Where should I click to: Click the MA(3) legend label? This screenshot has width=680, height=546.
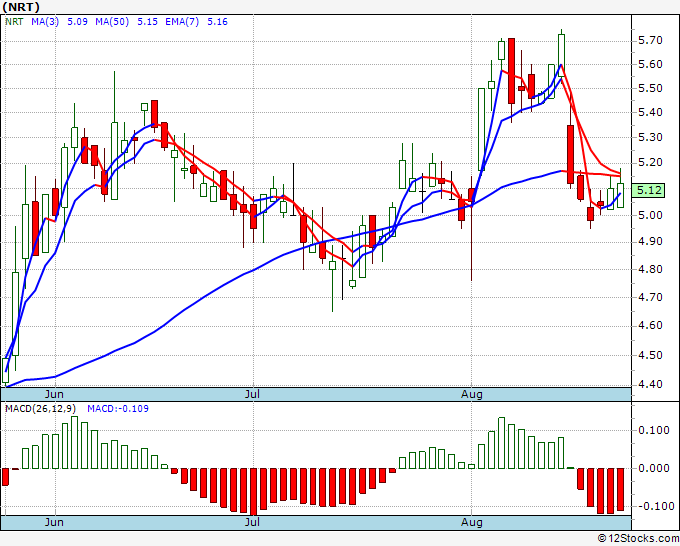tap(45, 22)
